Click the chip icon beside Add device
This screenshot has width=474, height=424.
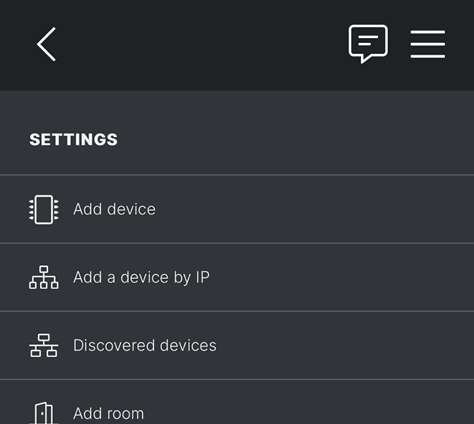tap(44, 210)
